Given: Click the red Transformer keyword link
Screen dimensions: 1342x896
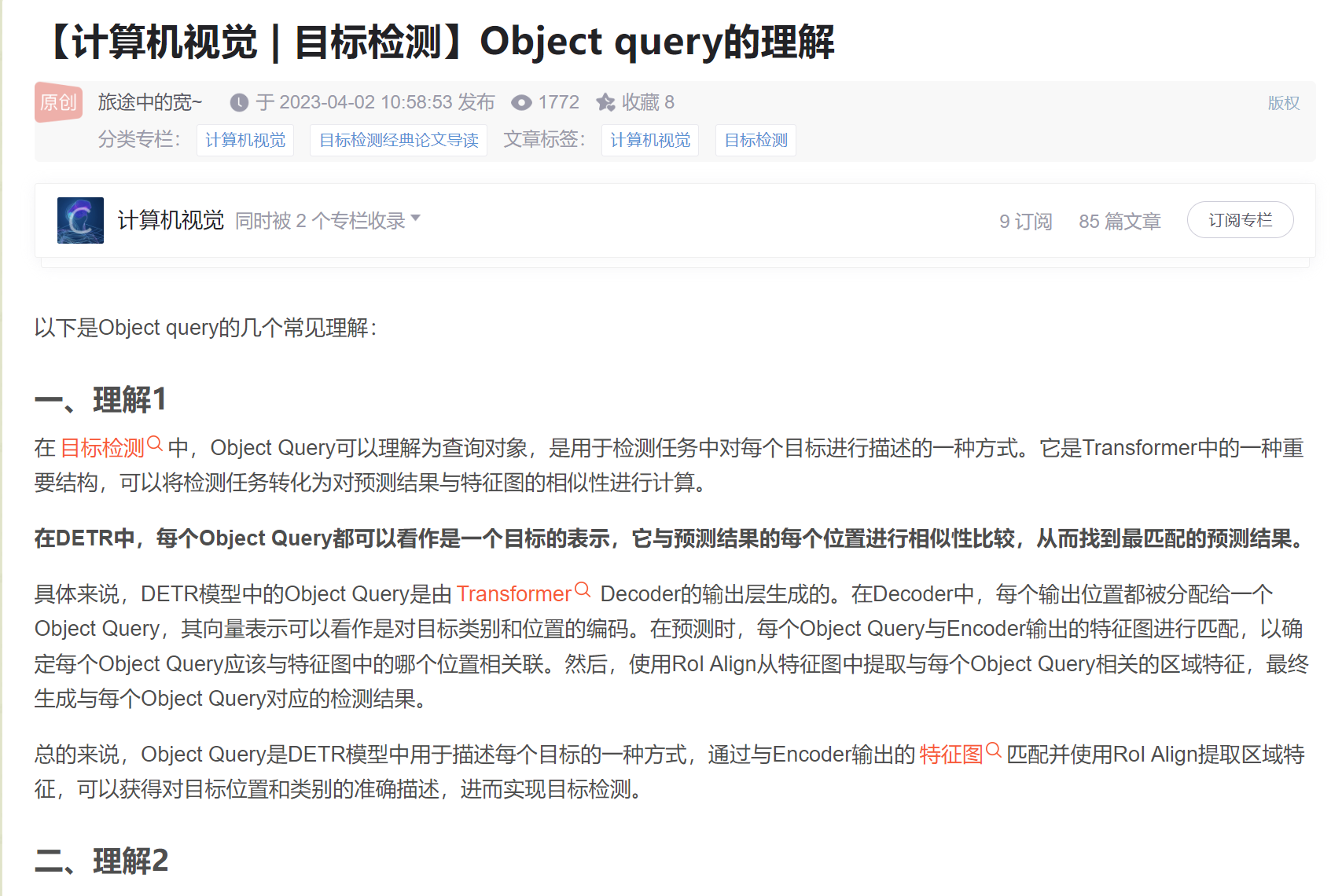Looking at the screenshot, I should click(514, 593).
